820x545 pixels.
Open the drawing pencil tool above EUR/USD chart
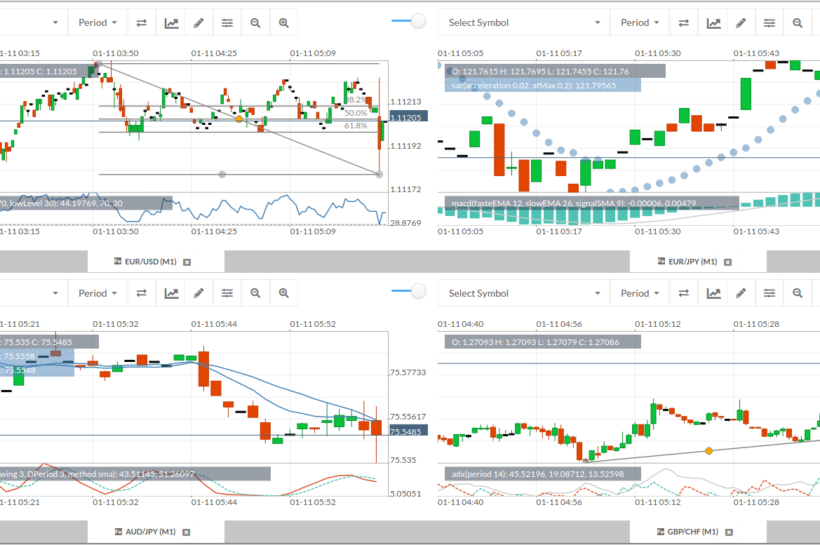click(x=199, y=22)
